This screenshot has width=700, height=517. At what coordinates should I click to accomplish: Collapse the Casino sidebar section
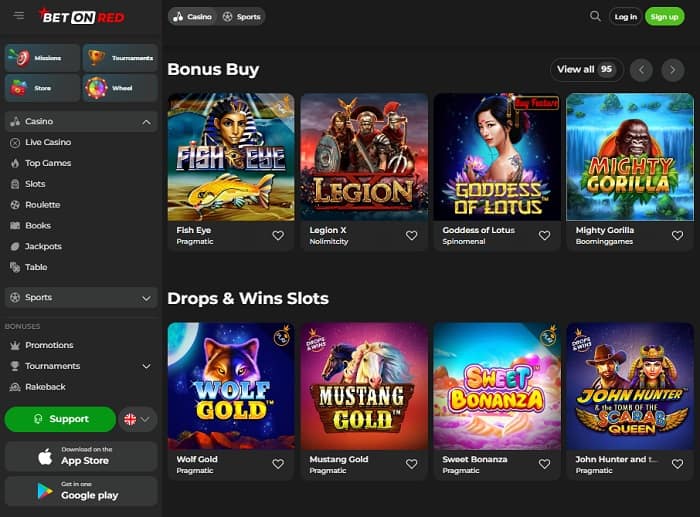pyautogui.click(x=146, y=122)
